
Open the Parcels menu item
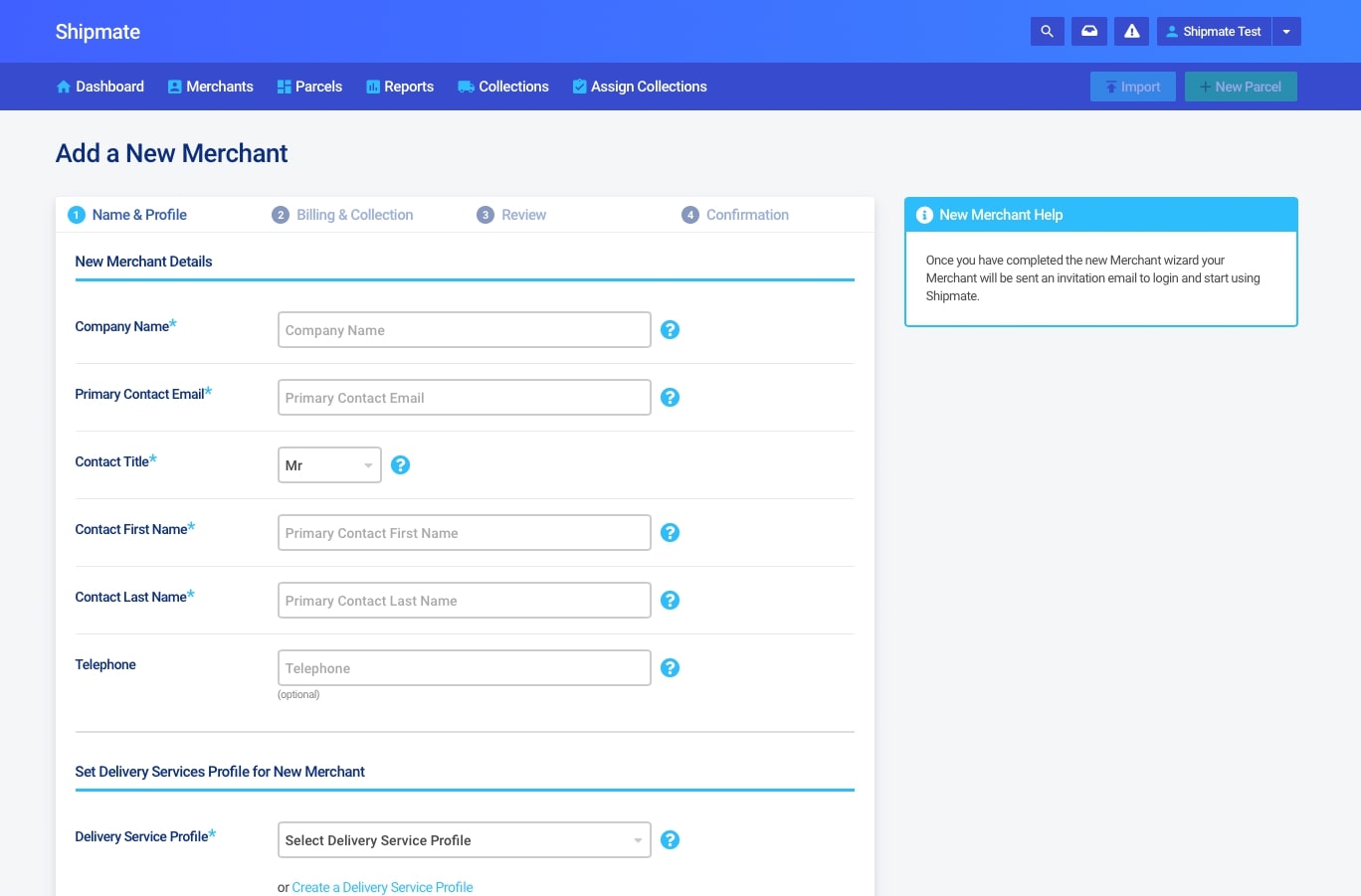pyautogui.click(x=309, y=87)
